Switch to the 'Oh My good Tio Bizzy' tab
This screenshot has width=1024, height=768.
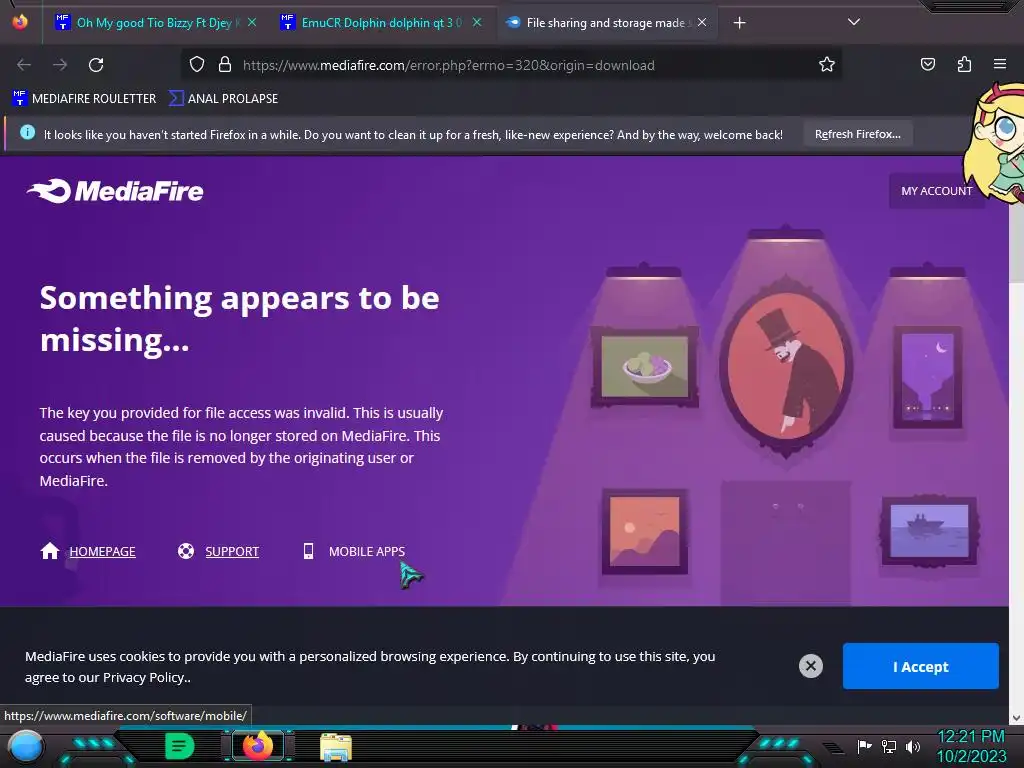155,23
